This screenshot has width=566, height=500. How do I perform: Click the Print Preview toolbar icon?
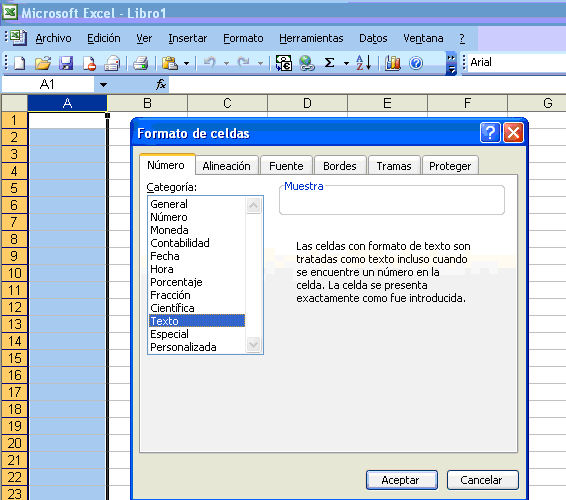click(112, 63)
